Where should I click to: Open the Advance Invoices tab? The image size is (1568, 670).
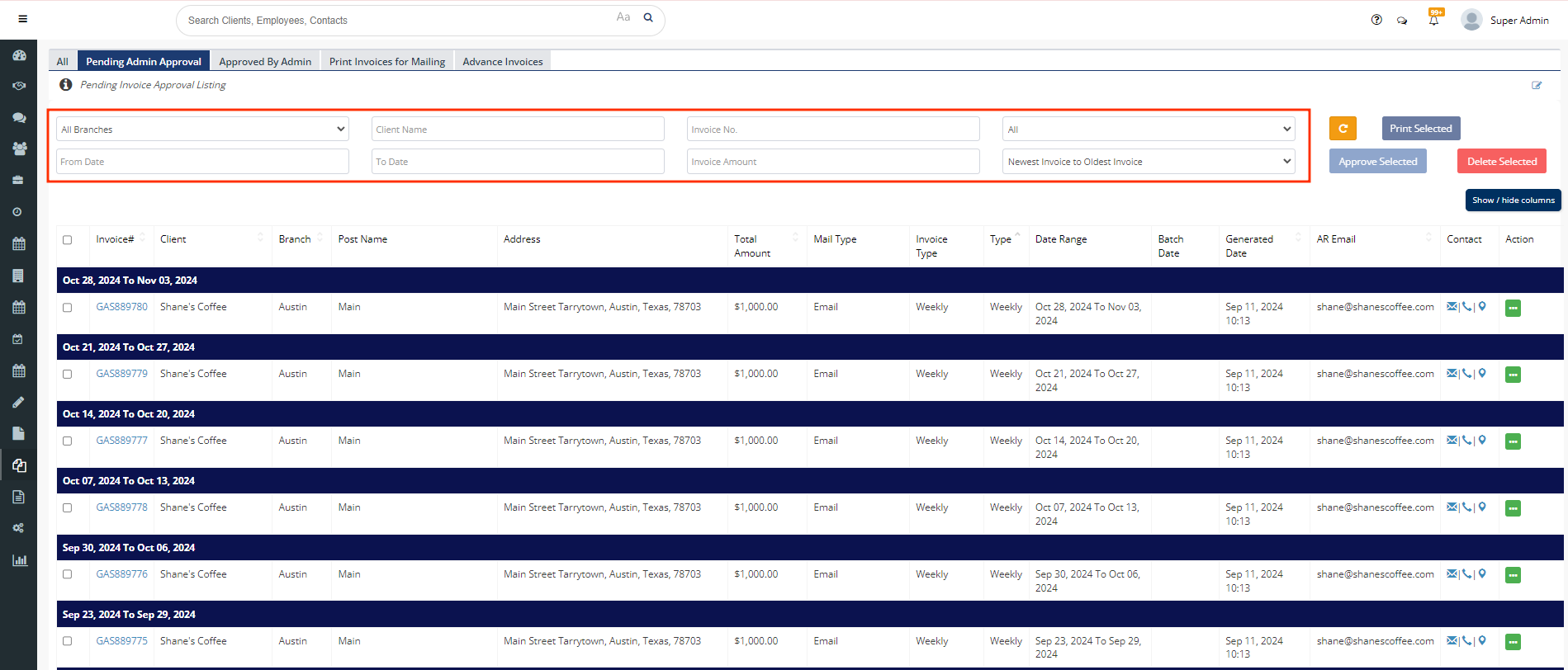point(502,62)
